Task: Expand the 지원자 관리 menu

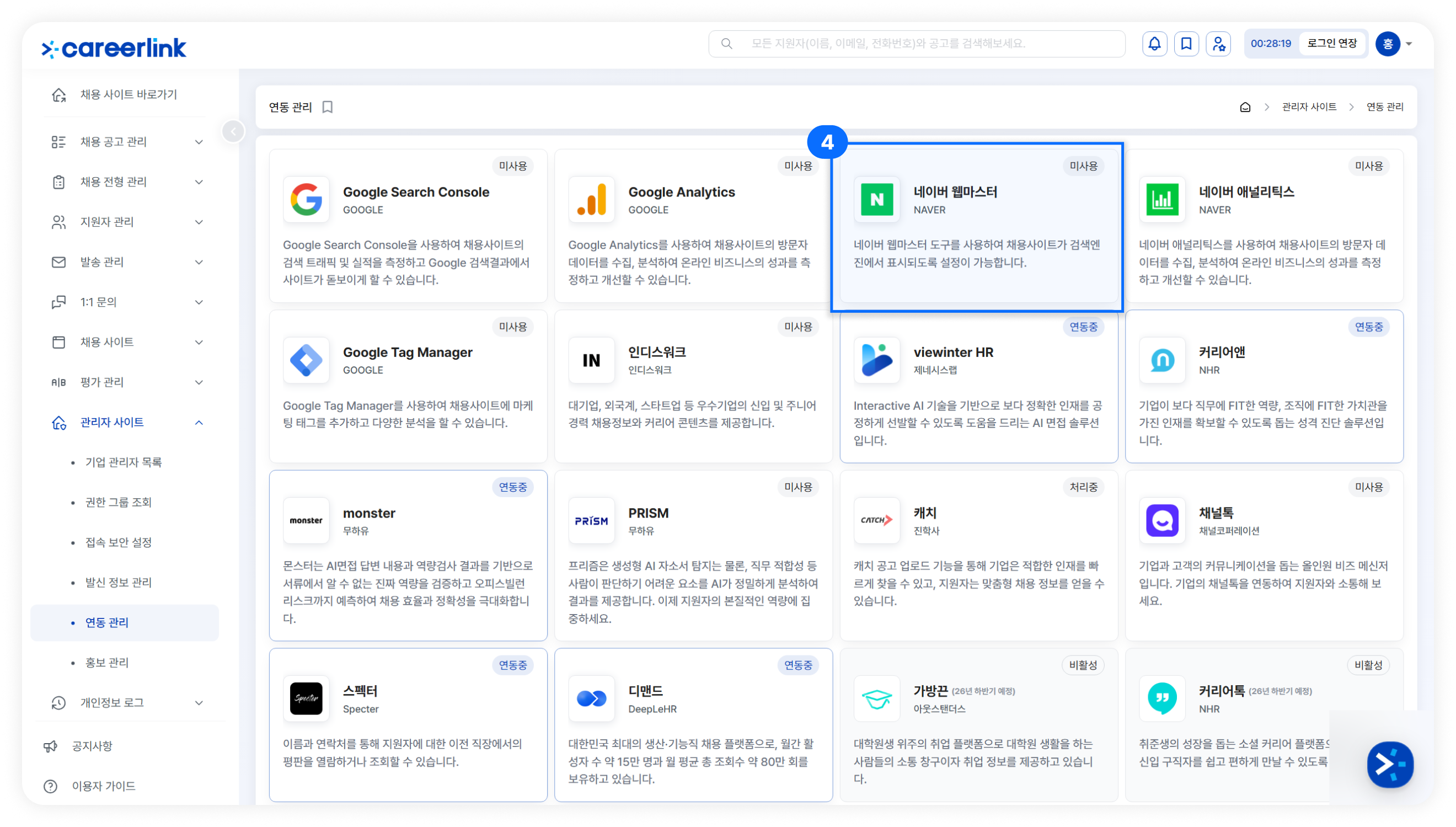Action: tap(199, 222)
